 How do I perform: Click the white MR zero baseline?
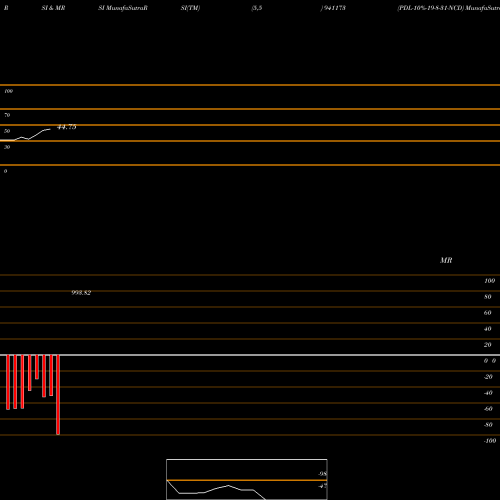tap(250, 355)
